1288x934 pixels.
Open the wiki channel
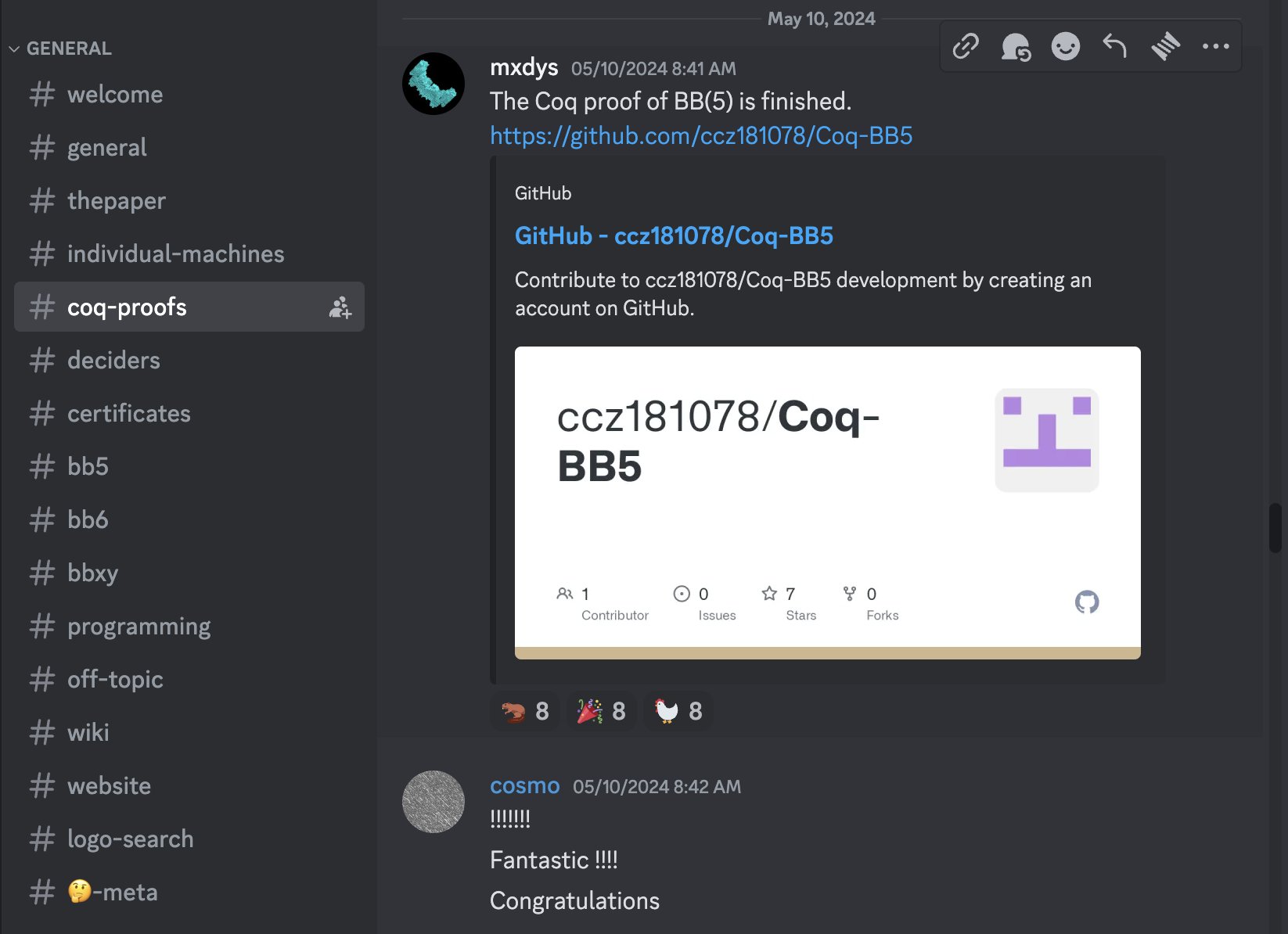coord(189,733)
